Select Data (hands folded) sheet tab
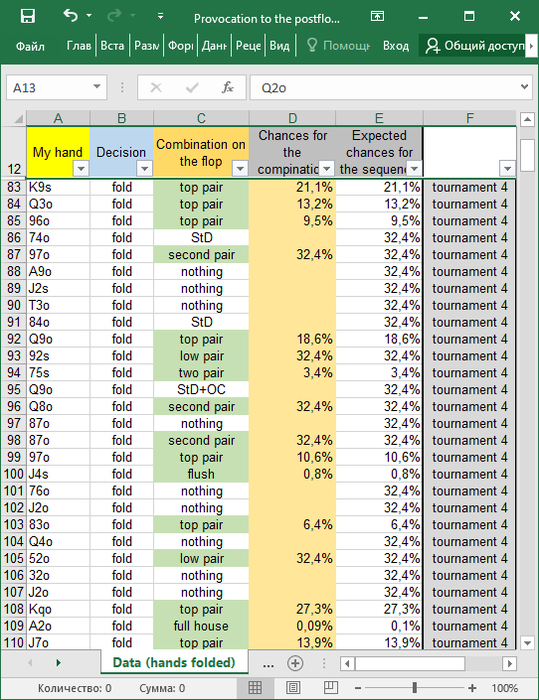The image size is (539, 700). coord(174,662)
